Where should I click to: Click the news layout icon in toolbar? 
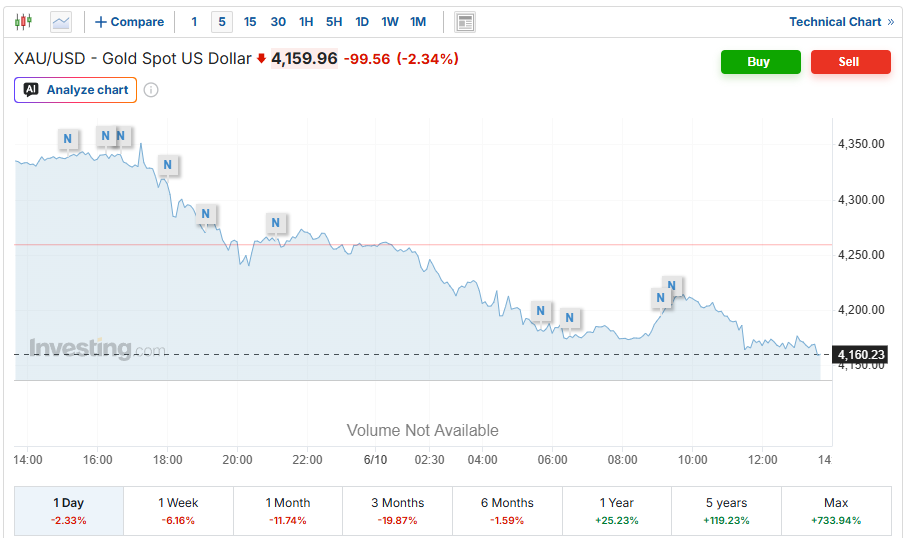click(x=465, y=22)
